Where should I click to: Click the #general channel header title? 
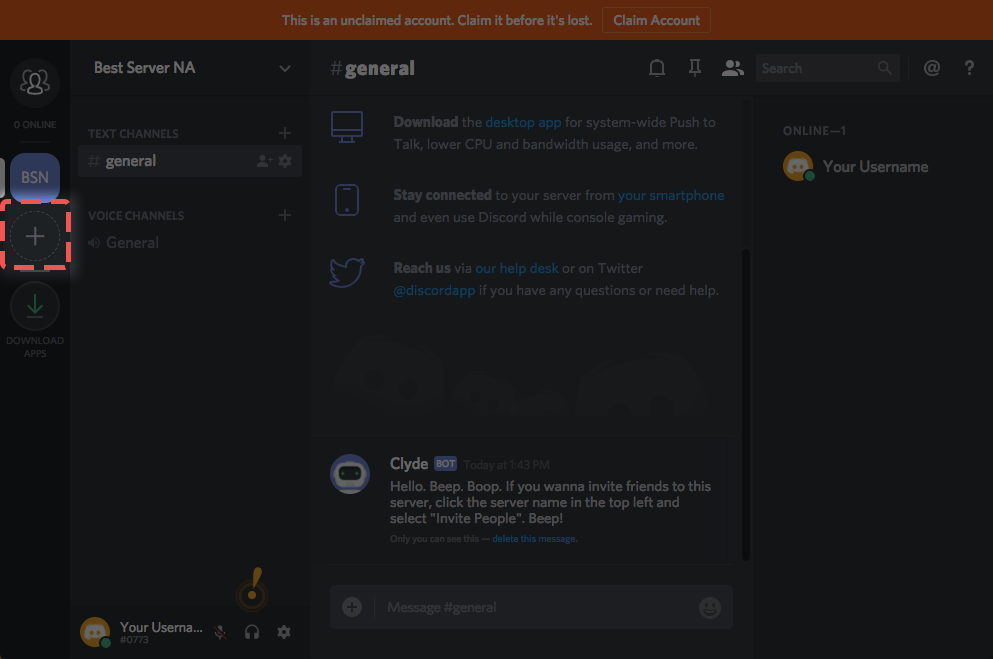coord(372,68)
